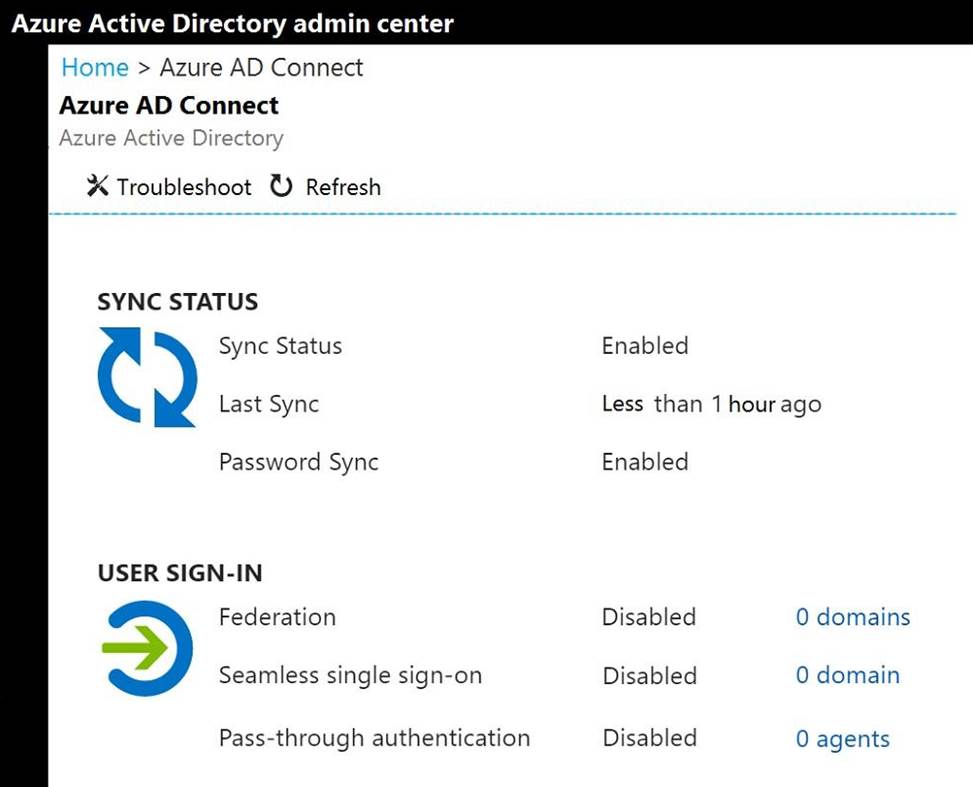Click the SYNC STATUS section heading
Image resolution: width=973 pixels, height=787 pixels.
[177, 302]
